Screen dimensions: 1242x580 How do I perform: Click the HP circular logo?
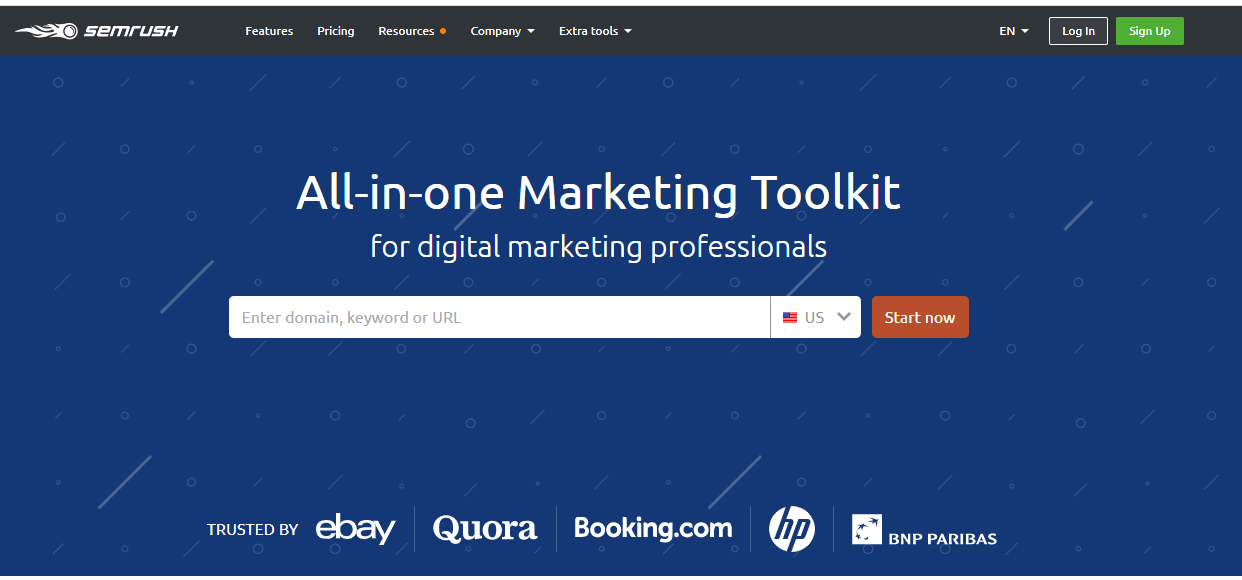(791, 528)
